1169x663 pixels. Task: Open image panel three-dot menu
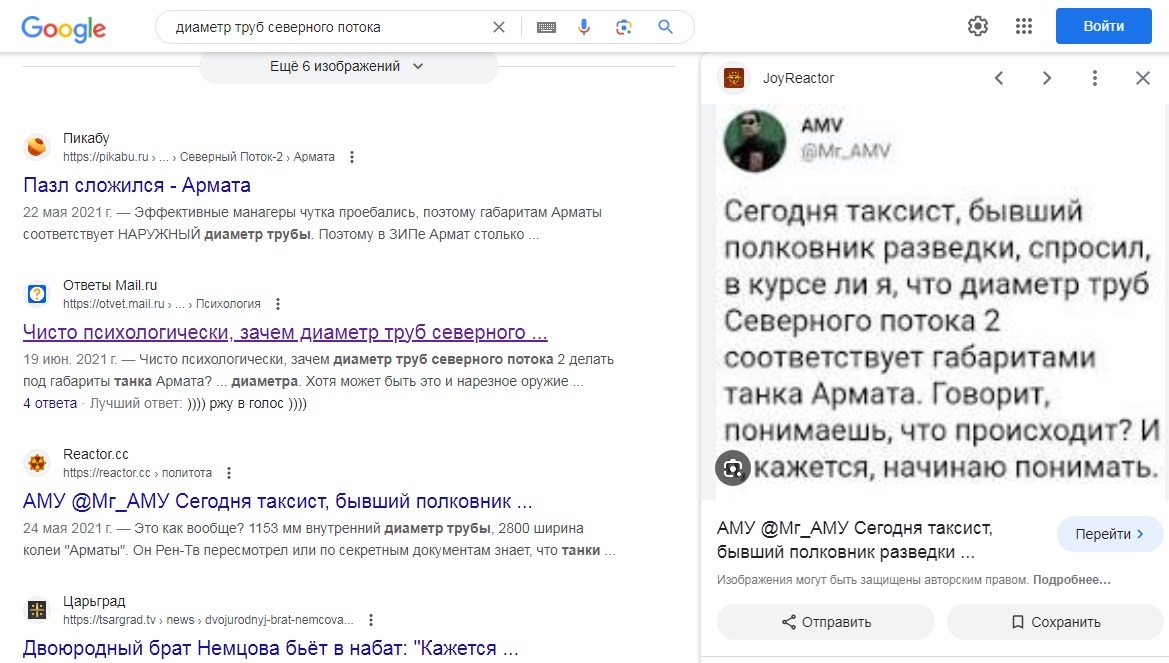click(1094, 78)
